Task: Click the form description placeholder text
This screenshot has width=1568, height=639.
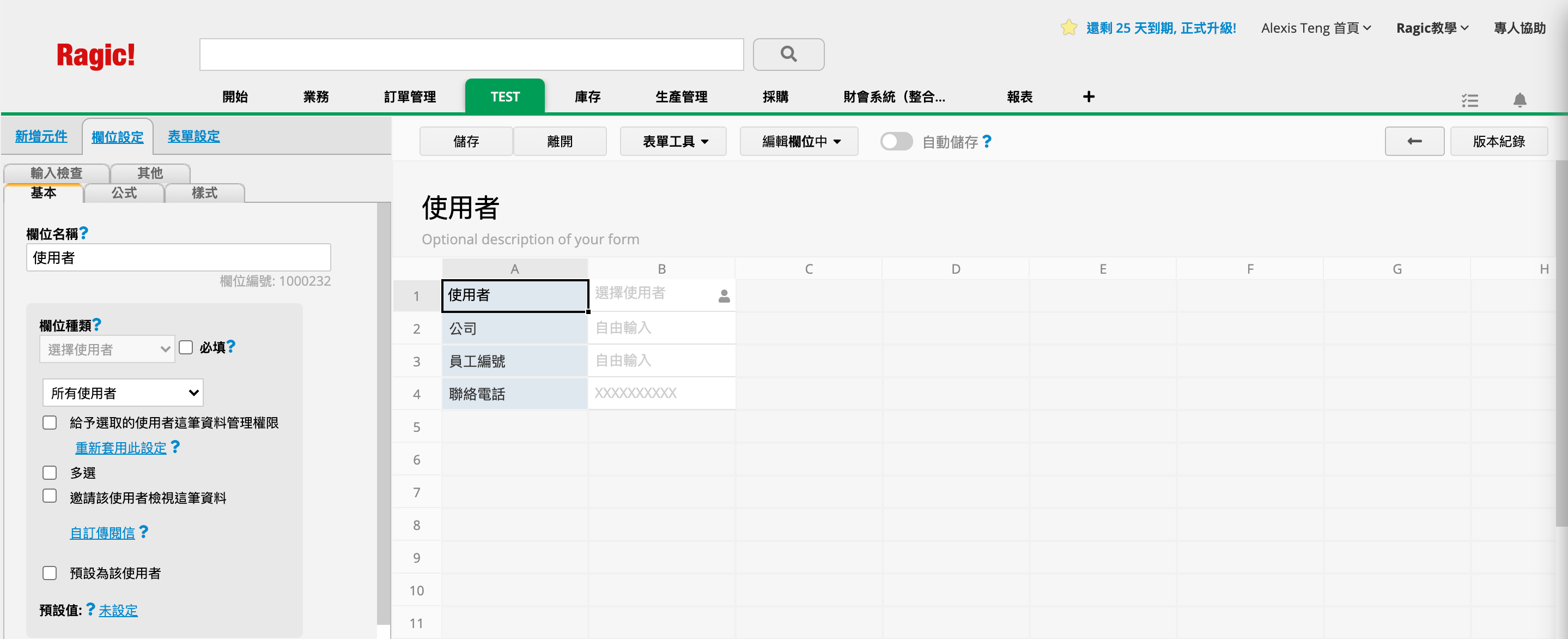Action: point(530,239)
